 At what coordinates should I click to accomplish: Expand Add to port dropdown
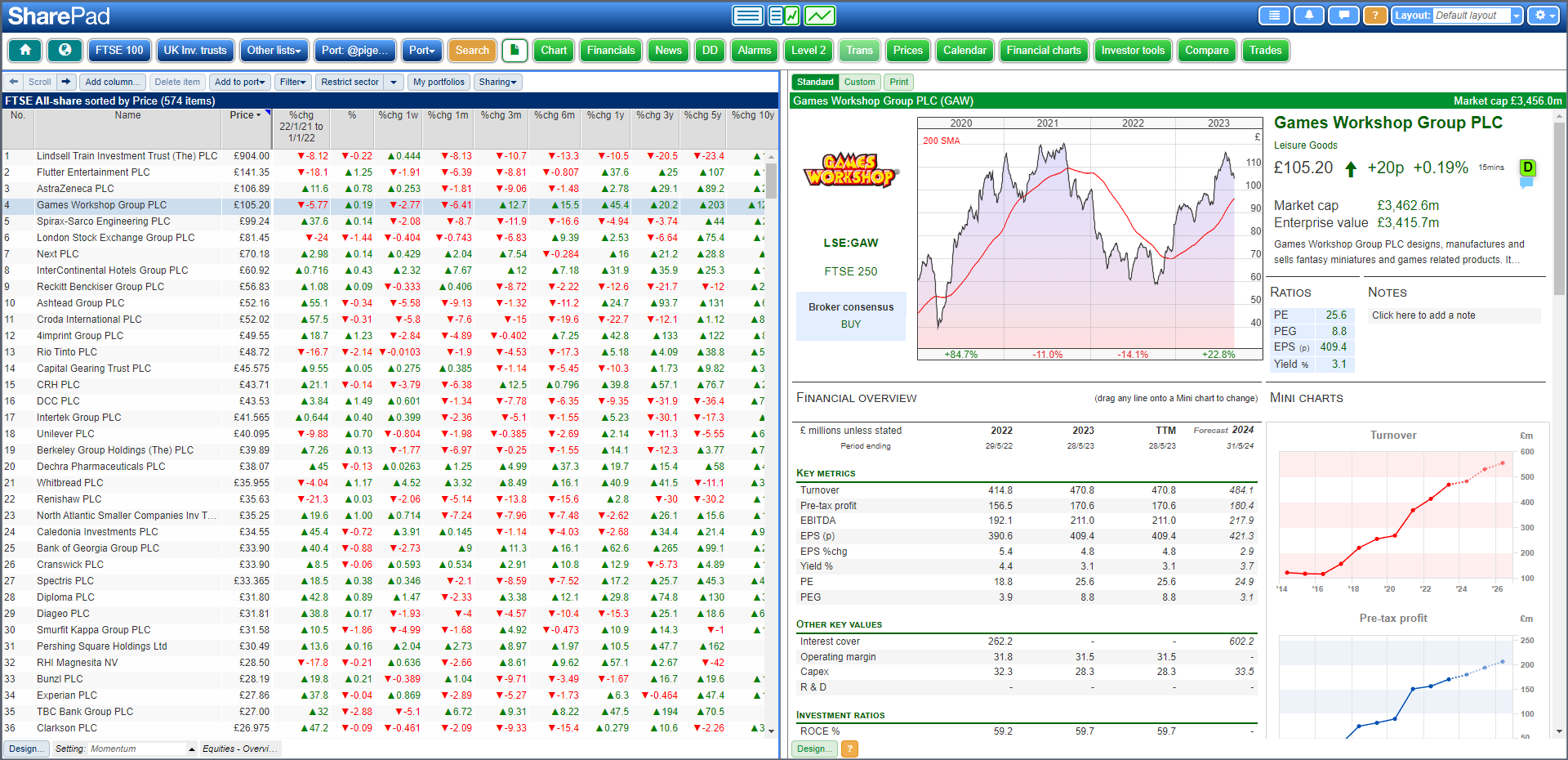click(240, 82)
